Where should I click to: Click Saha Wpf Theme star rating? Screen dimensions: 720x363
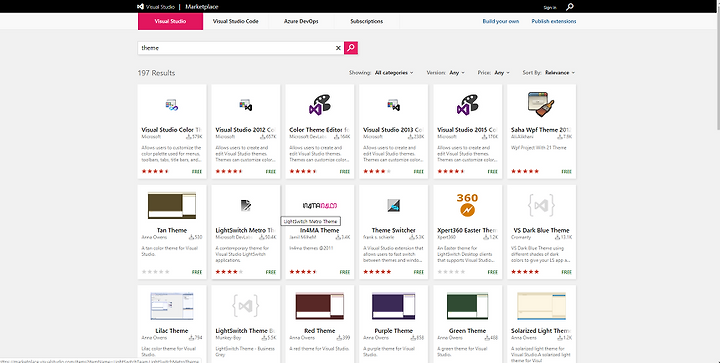coord(525,171)
